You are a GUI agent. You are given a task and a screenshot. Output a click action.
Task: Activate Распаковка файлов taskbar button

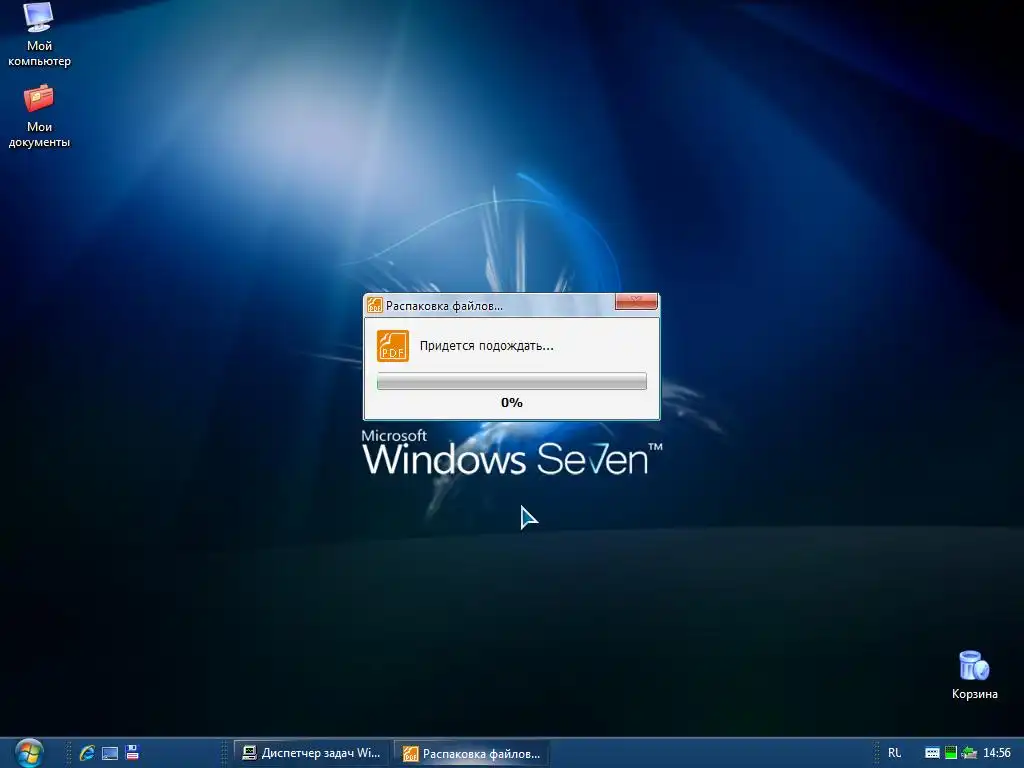[x=472, y=754]
